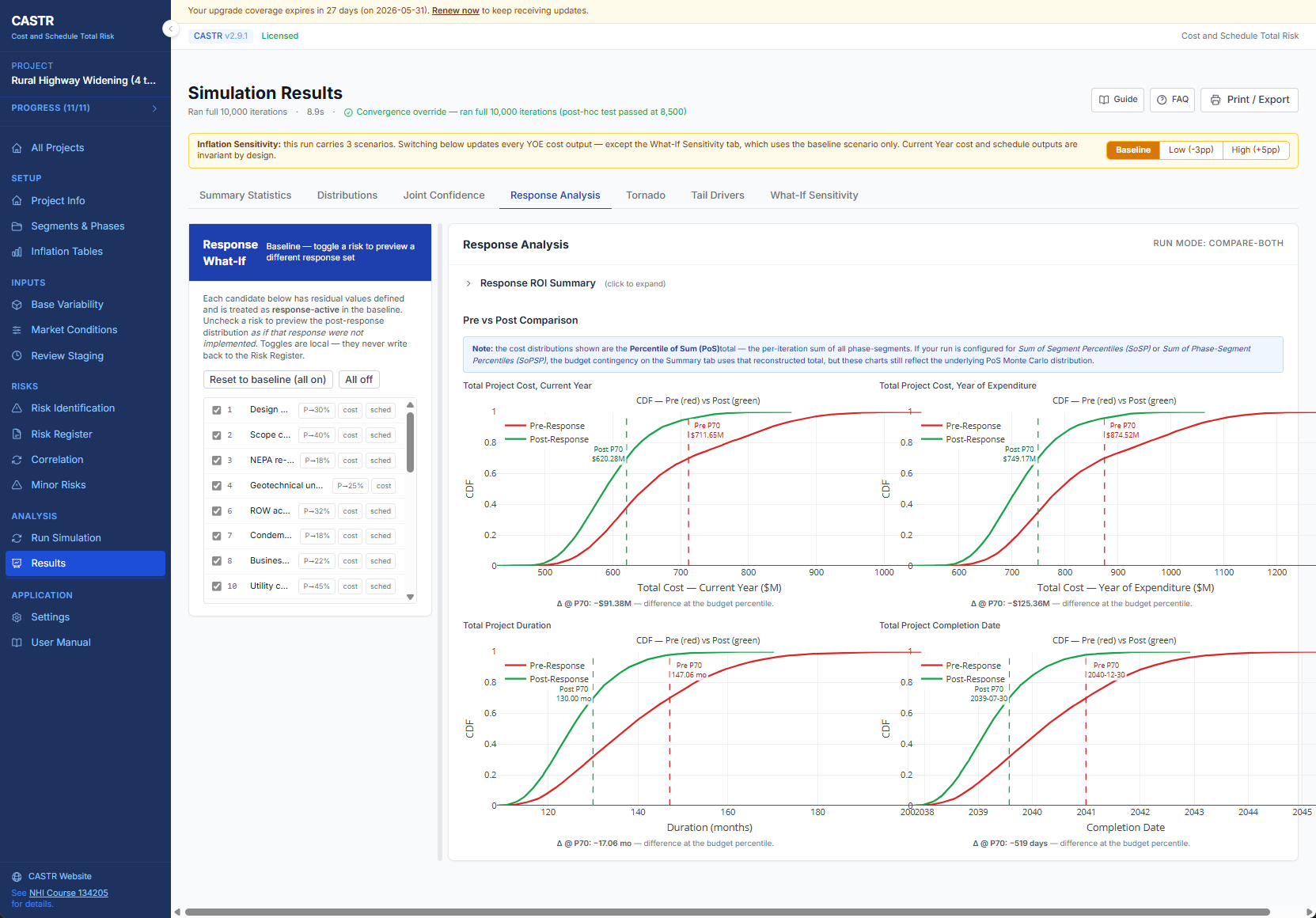
Task: Click the Run Simulation icon
Action: 17,538
